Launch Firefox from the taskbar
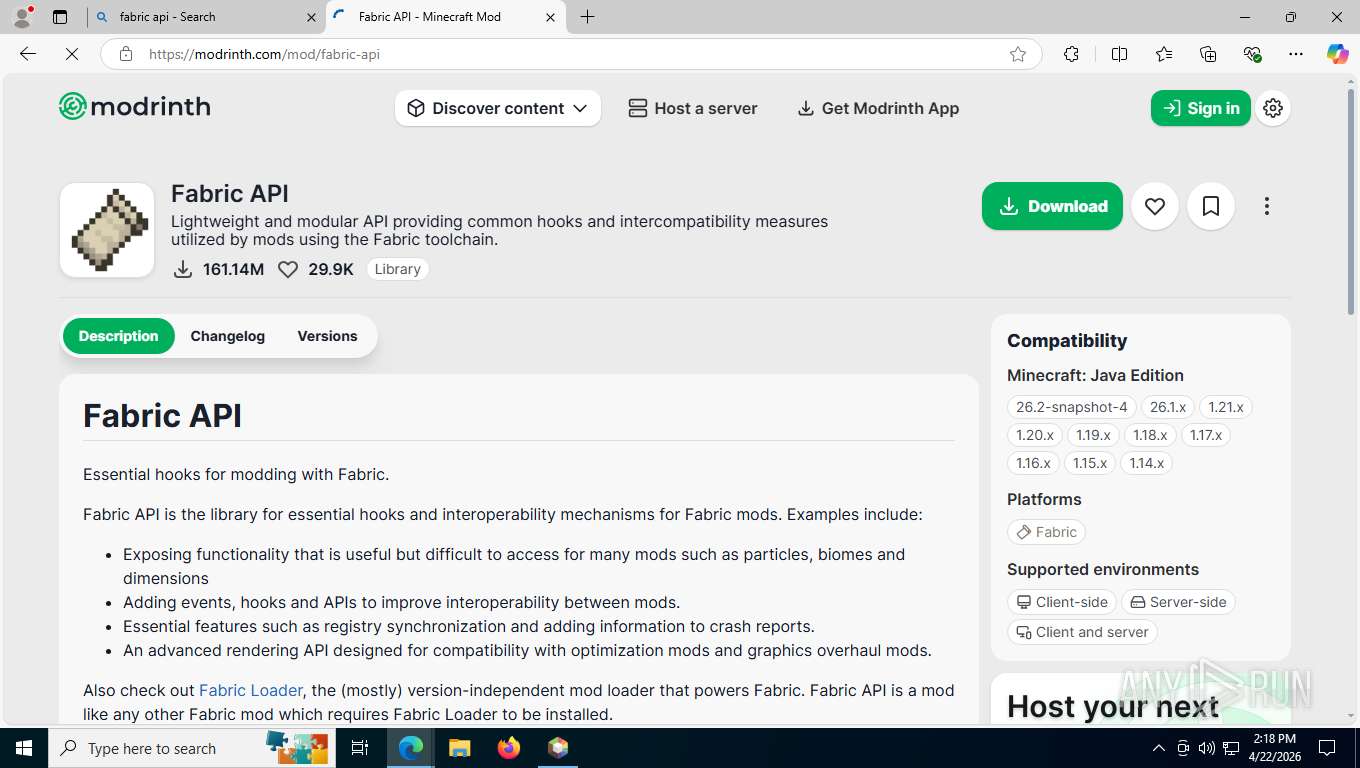1360x768 pixels. pos(509,748)
